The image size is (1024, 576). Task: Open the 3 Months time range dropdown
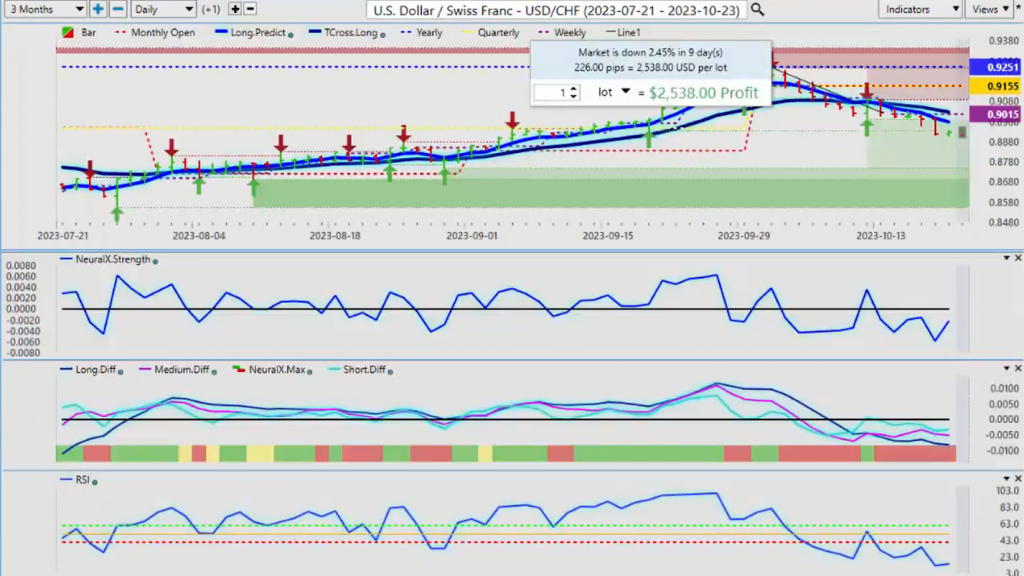point(44,9)
